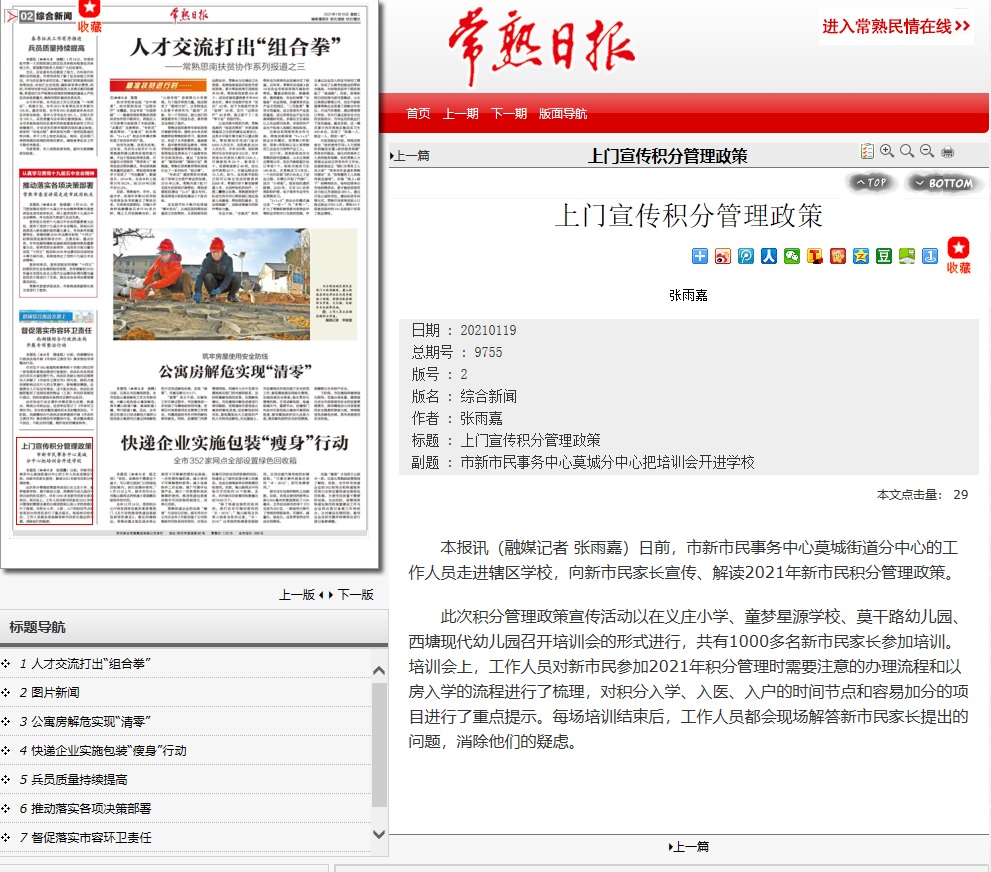Screen dimensions: 991x872
Task: Click the blue number-one share icon
Action: pyautogui.click(x=930, y=256)
